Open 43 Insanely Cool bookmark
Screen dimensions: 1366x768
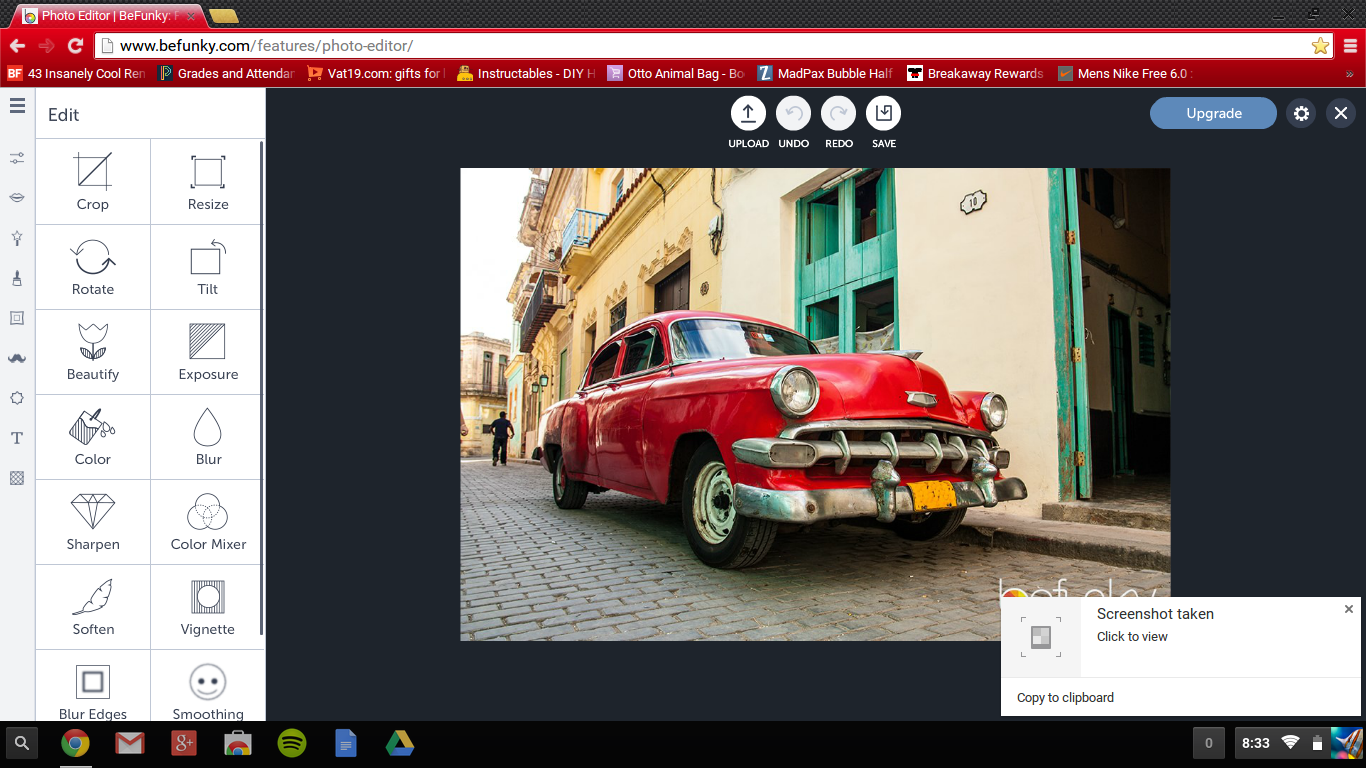tap(77, 73)
